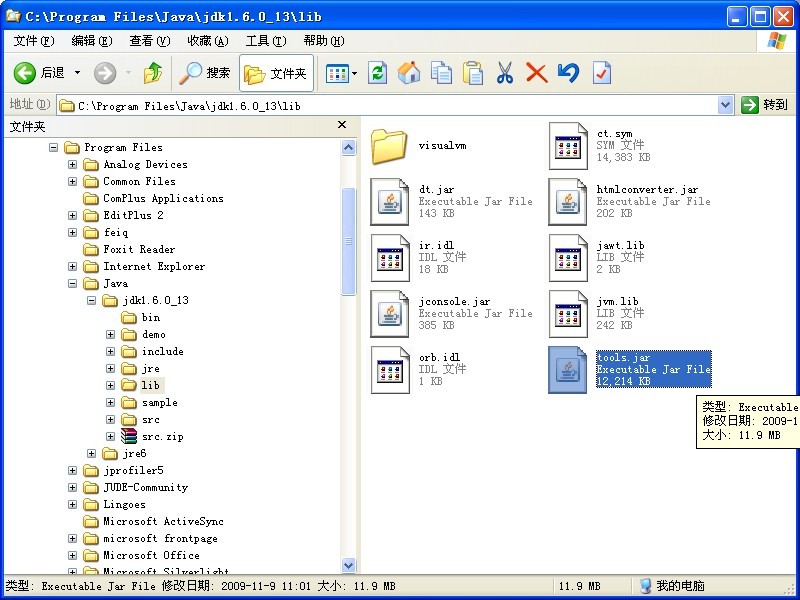Collapse the jdk1.6.0_13 tree node
This screenshot has height=600, width=800.
tap(91, 301)
